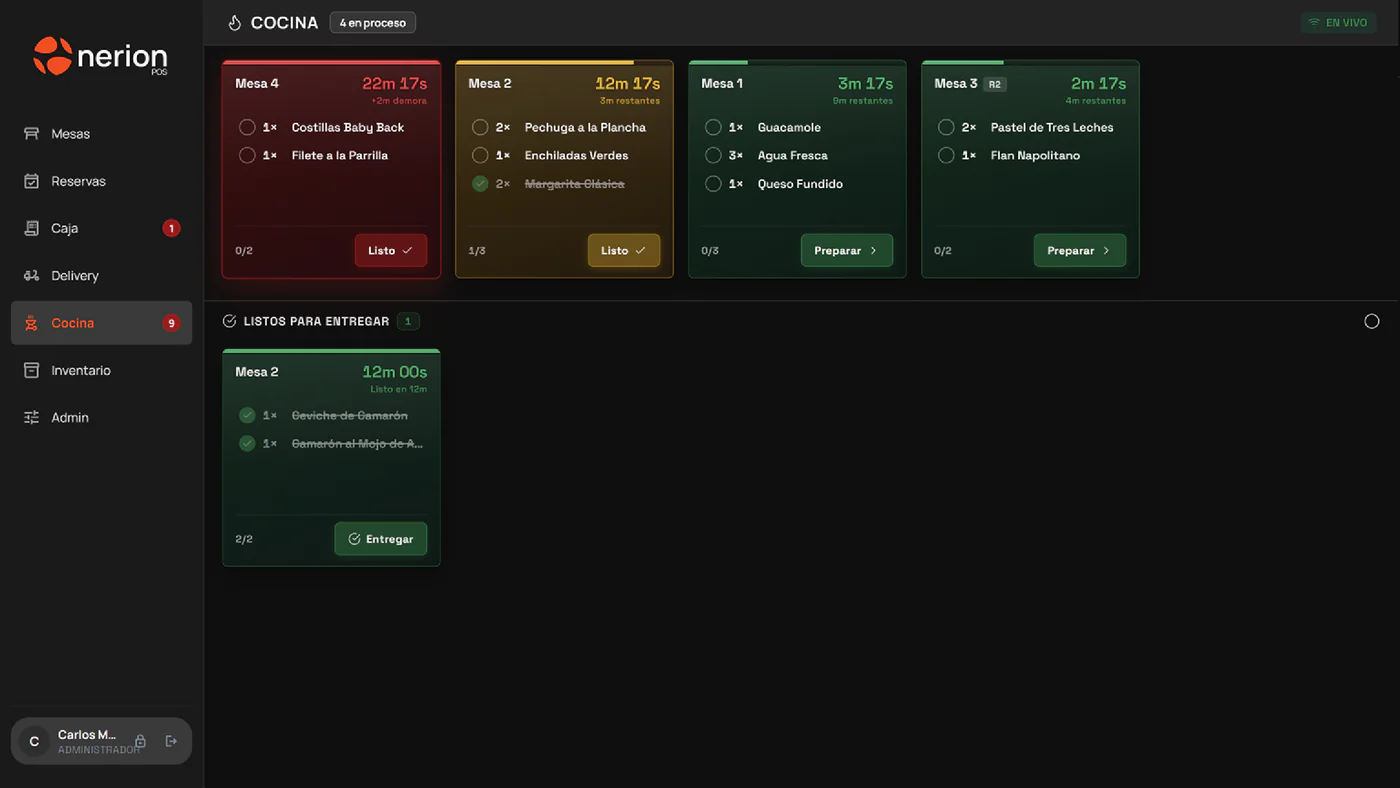The height and width of the screenshot is (788, 1400).
Task: Click Preparar button on Mesa 3 card
Action: (x=1079, y=250)
